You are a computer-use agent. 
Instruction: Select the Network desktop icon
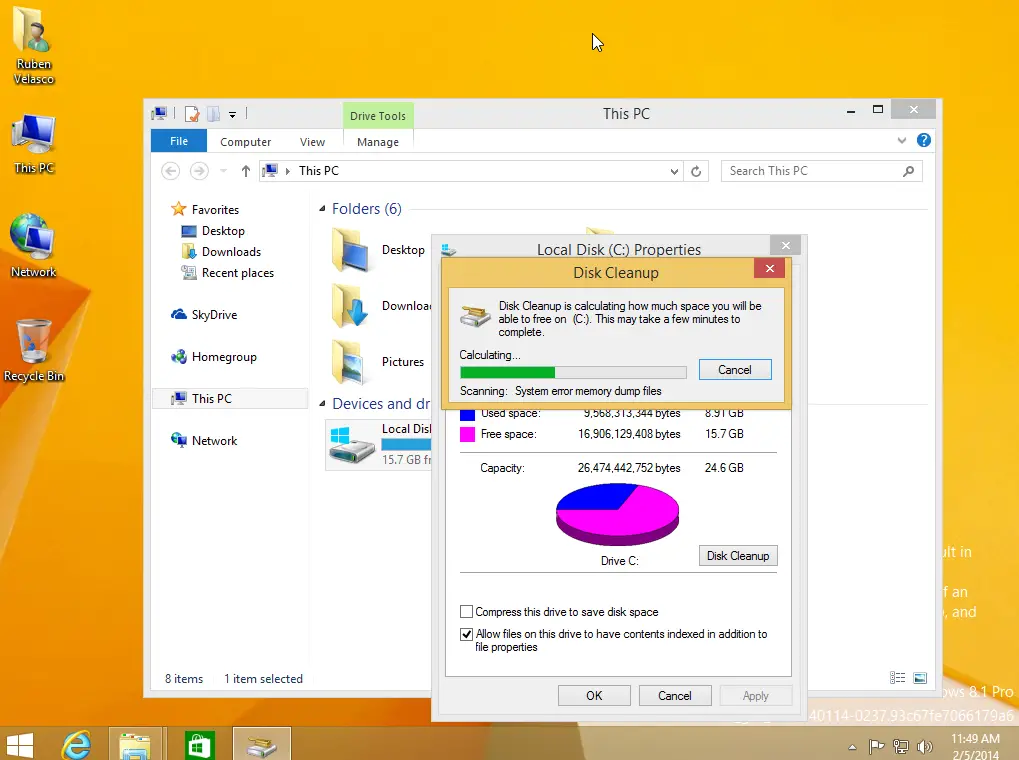tap(34, 246)
